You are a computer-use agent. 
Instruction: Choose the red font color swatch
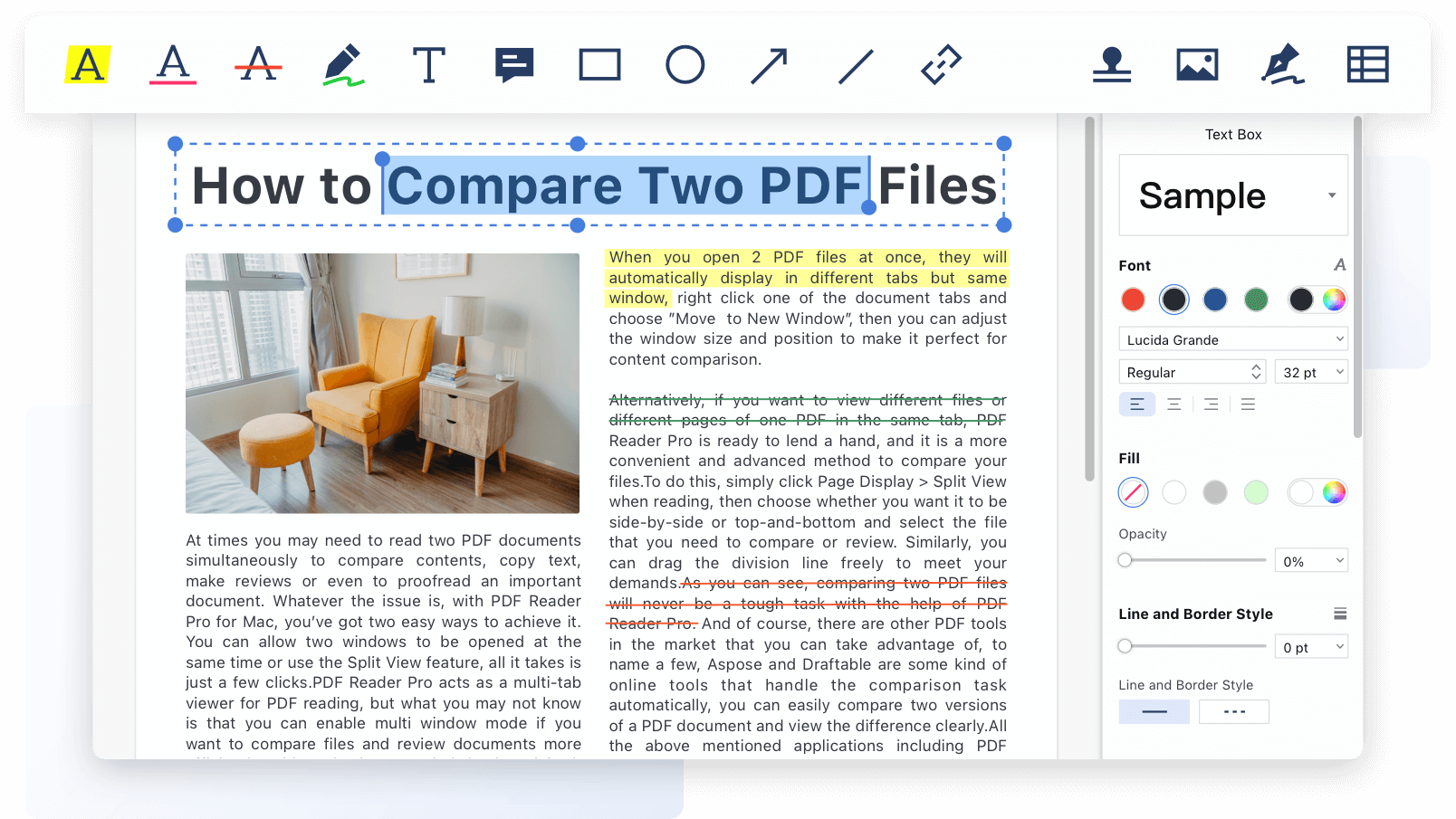1133,300
